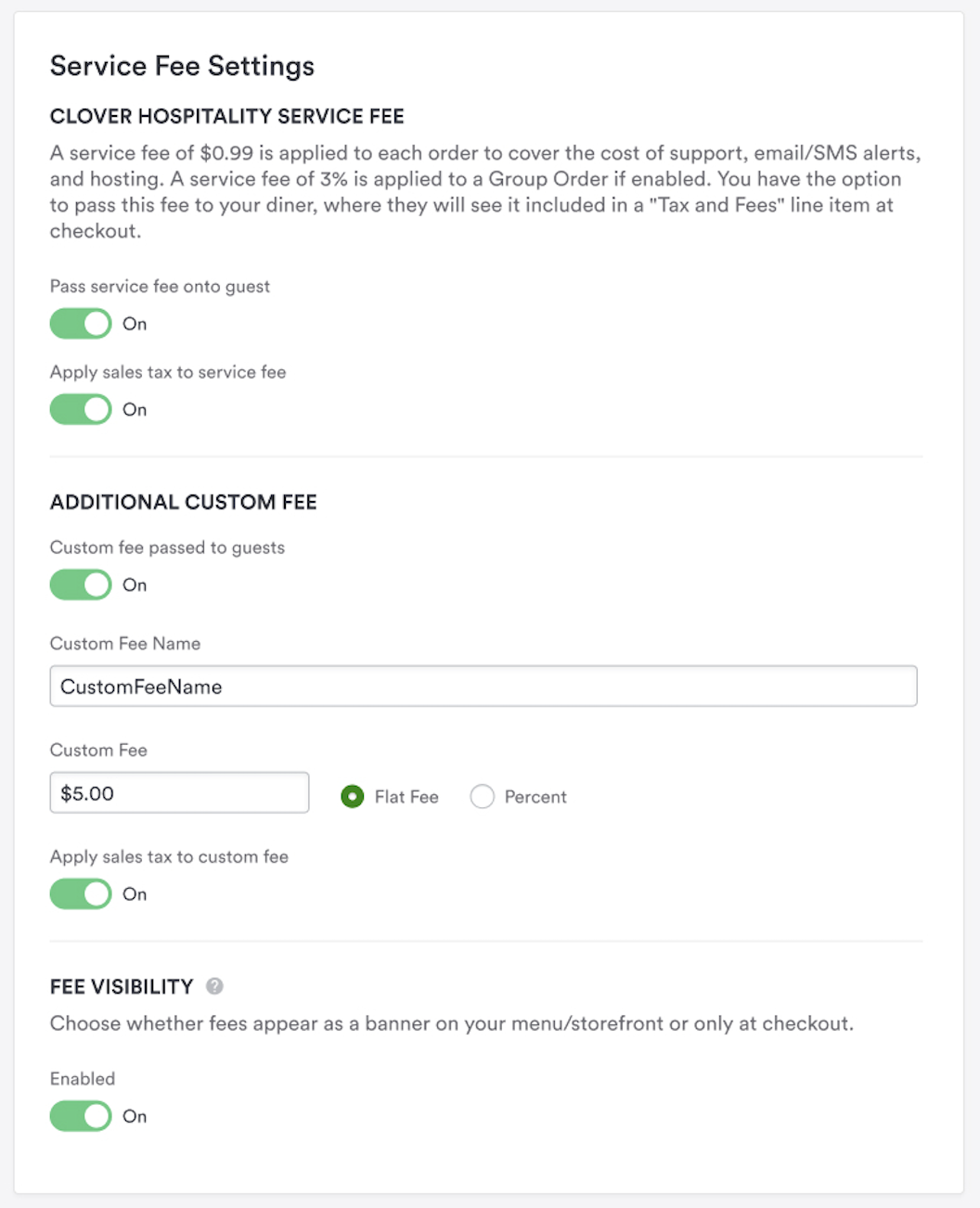This screenshot has width=980, height=1208.
Task: Turn off Custom fee passed to guests switch
Action: 81,585
